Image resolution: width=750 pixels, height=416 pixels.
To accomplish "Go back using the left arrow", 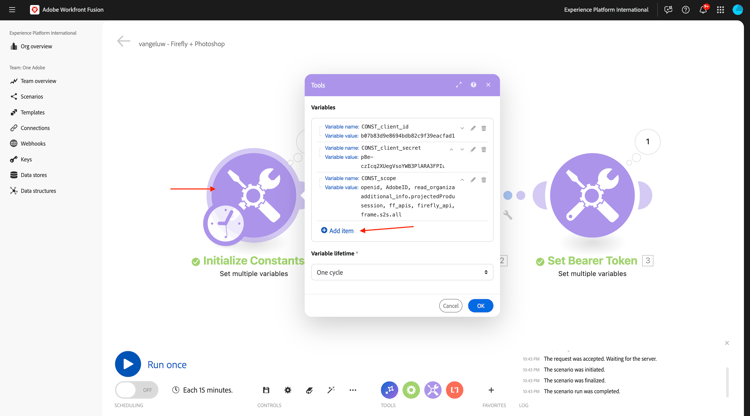I will [123, 42].
